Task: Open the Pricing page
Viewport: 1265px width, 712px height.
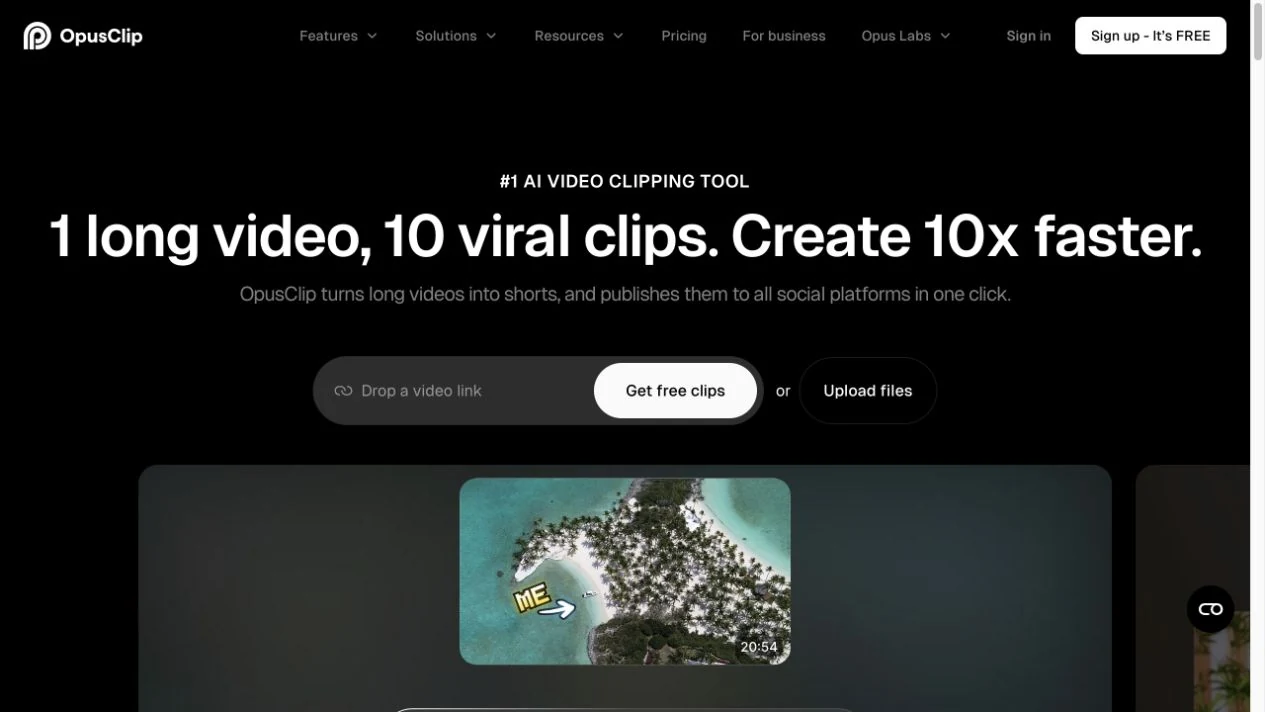Action: pyautogui.click(x=684, y=36)
